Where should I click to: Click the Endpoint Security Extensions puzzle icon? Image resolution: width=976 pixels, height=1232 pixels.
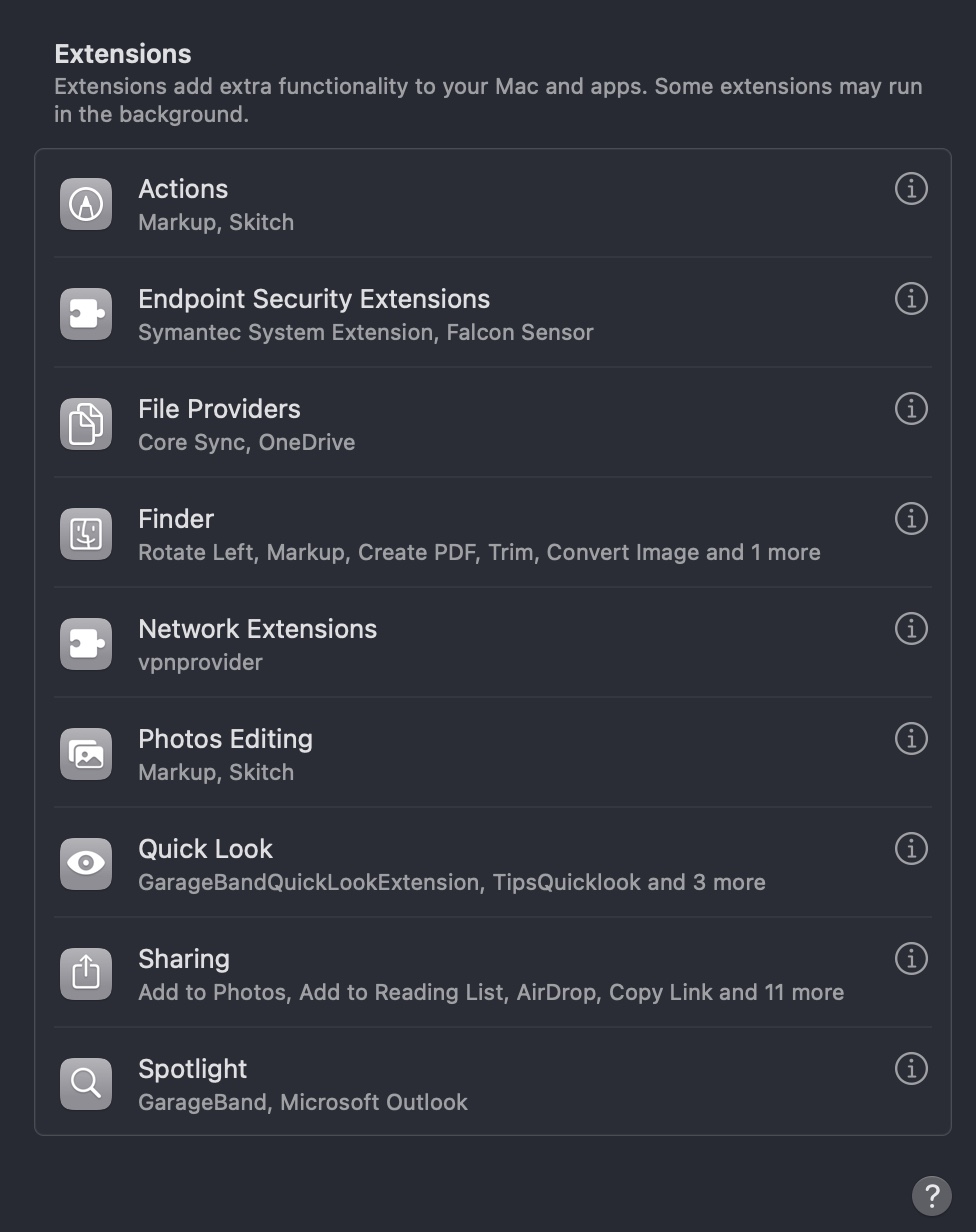[x=86, y=314]
